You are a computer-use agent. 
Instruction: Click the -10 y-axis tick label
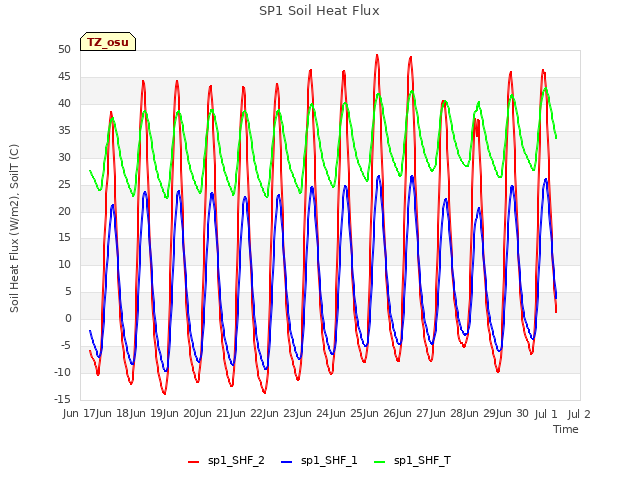point(62,372)
